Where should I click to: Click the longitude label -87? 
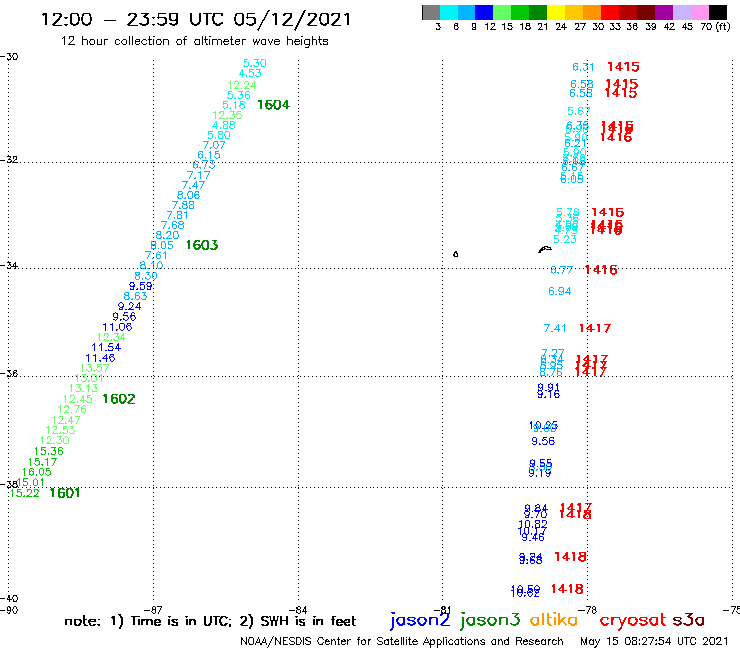coord(153,610)
